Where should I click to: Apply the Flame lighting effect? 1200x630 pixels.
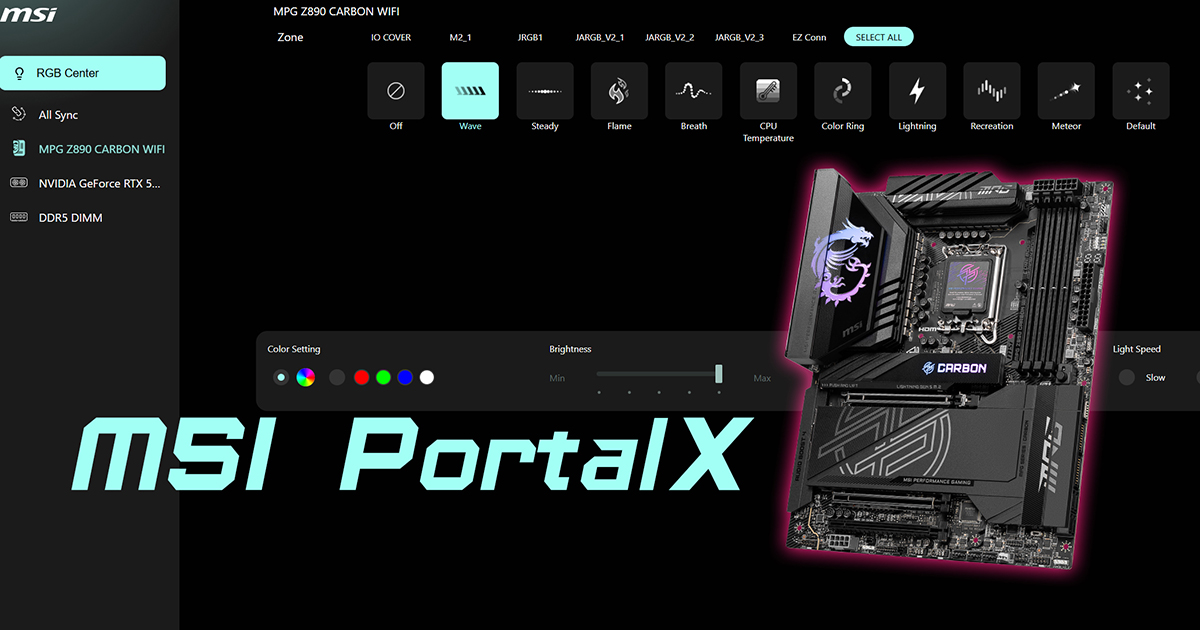[x=619, y=90]
